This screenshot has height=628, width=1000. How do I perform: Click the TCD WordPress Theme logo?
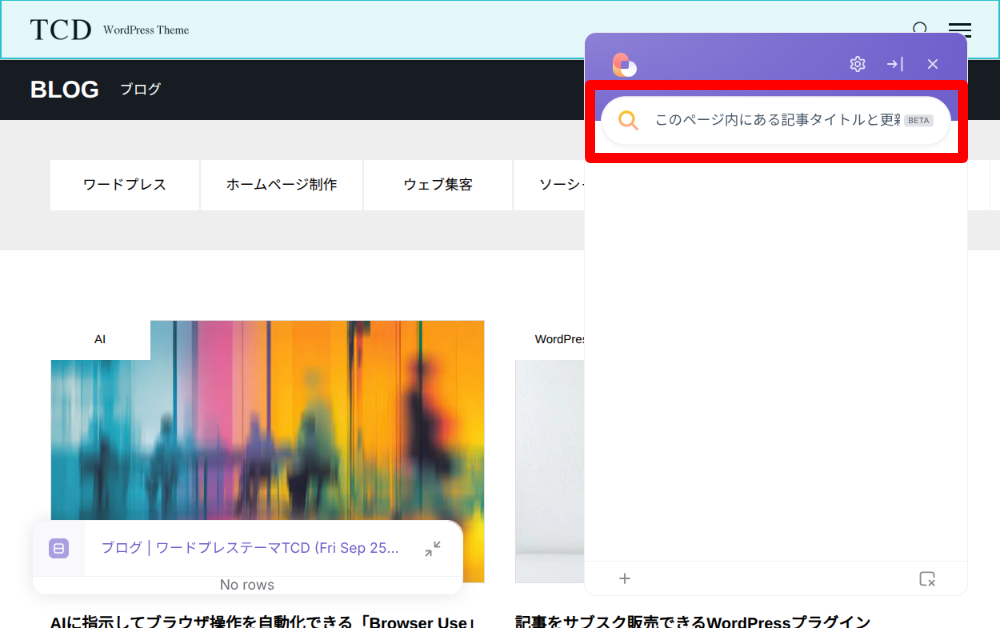point(109,29)
